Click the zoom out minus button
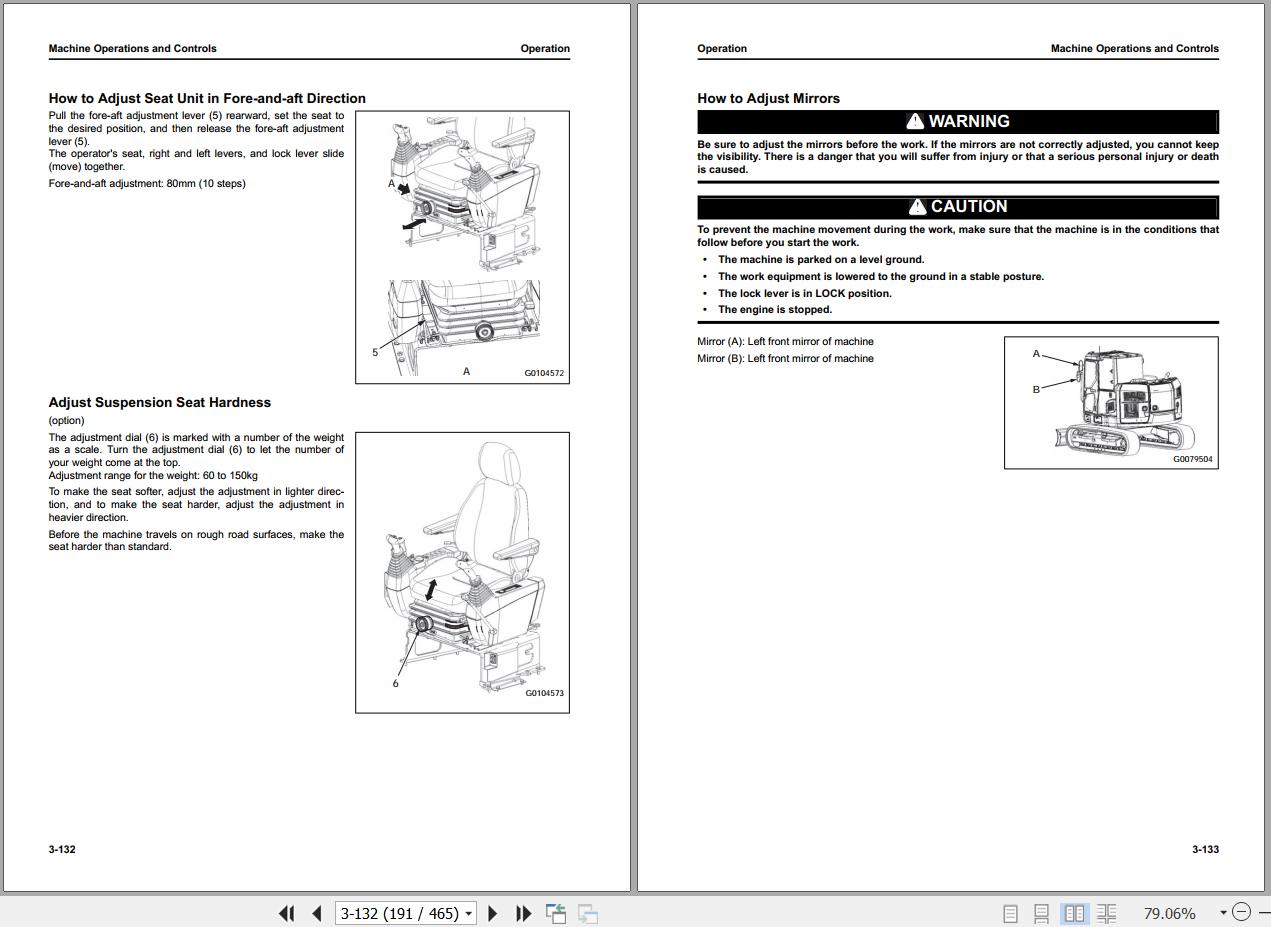1271x927 pixels. 1242,912
